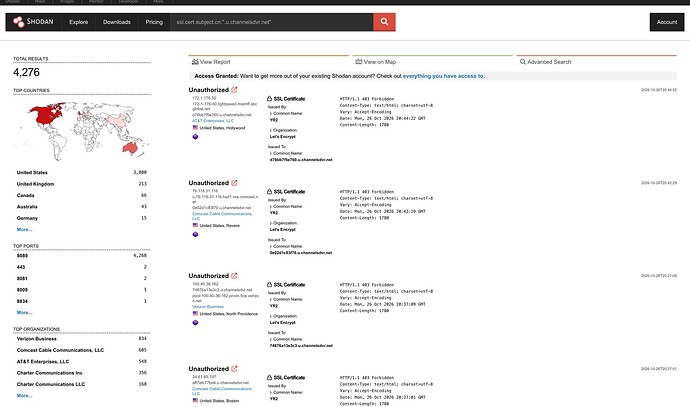Expand More under Top Countries
690x407 pixels.
(24, 229)
